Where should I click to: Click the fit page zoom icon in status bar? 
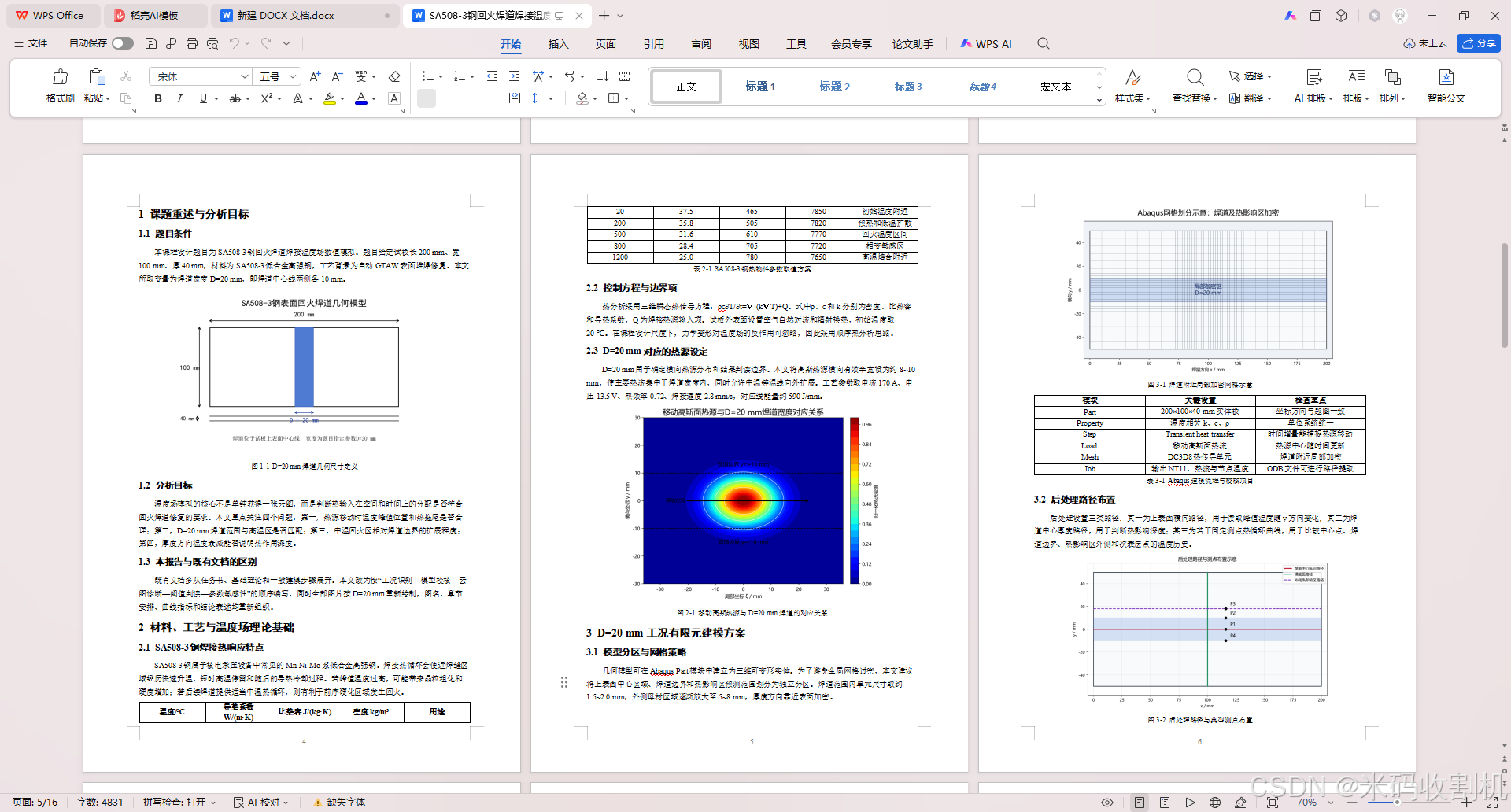[1273, 803]
